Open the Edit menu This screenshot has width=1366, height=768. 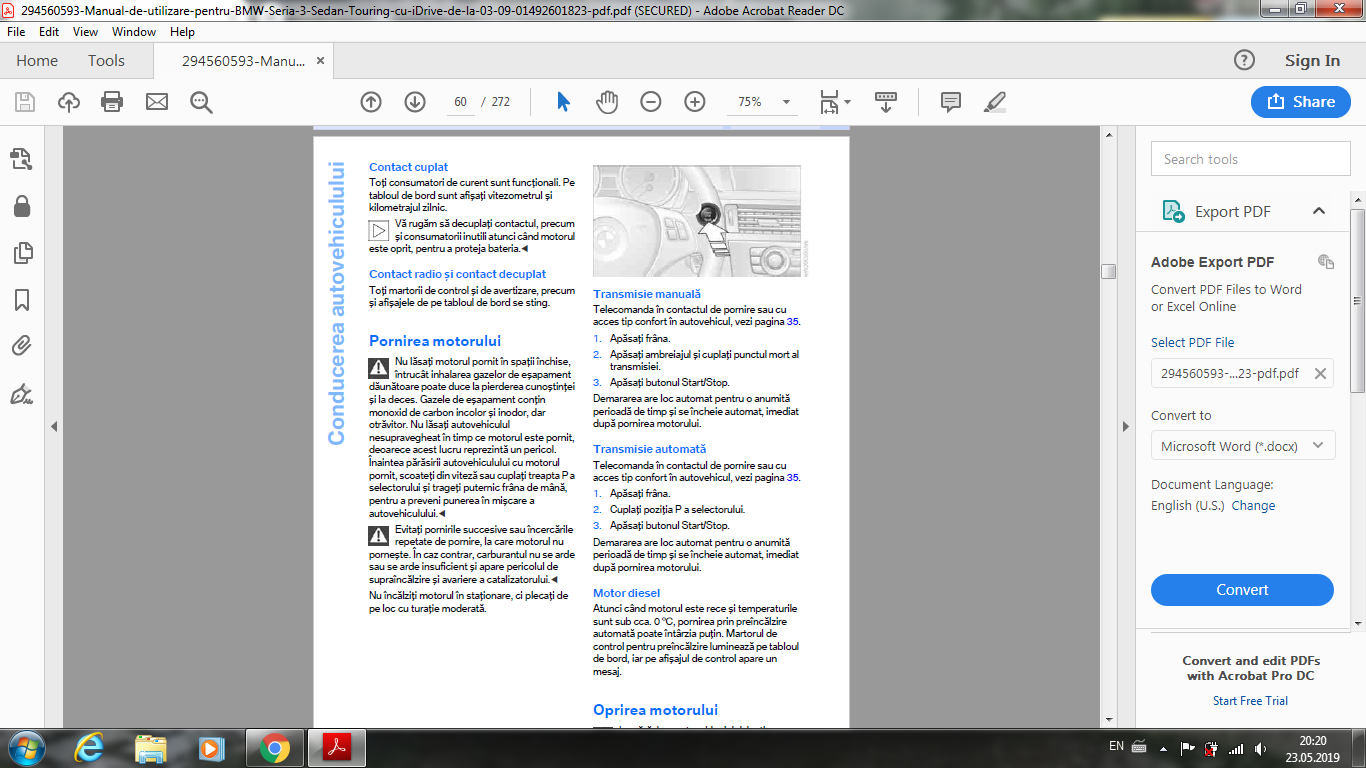click(49, 32)
